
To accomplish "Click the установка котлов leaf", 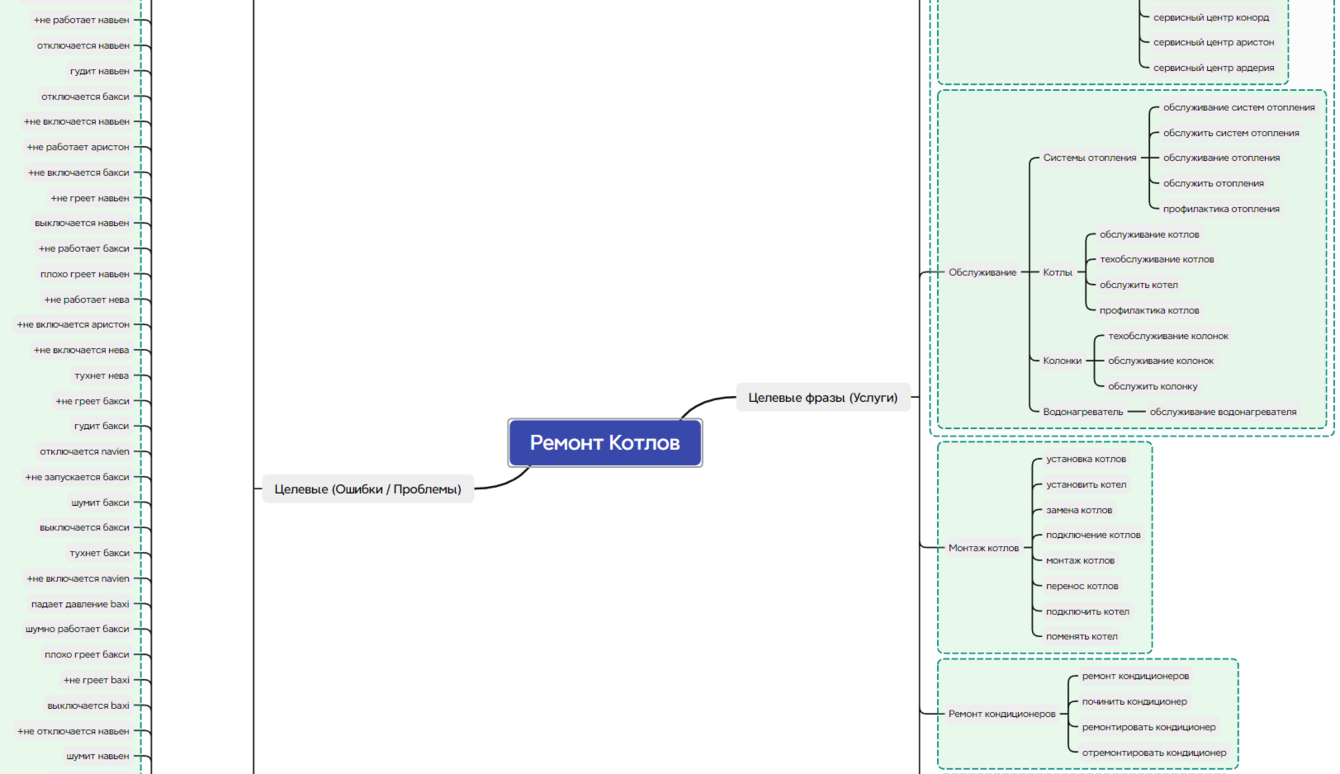I will coord(1086,459).
